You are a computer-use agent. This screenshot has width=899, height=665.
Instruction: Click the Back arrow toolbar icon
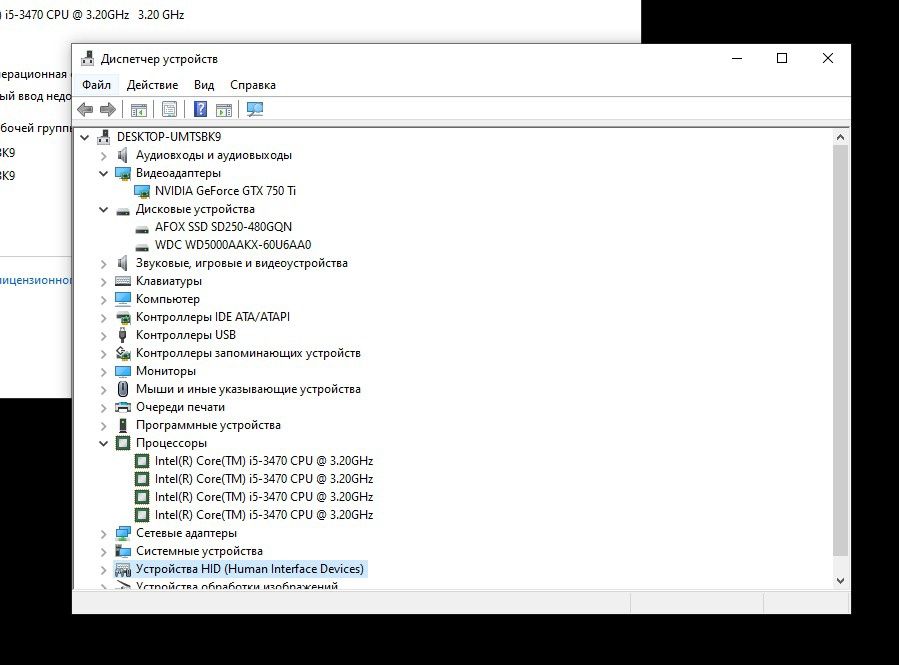click(85, 109)
